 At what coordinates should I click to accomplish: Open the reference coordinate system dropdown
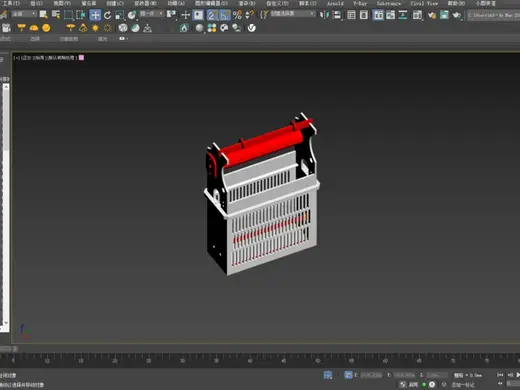click(151, 14)
